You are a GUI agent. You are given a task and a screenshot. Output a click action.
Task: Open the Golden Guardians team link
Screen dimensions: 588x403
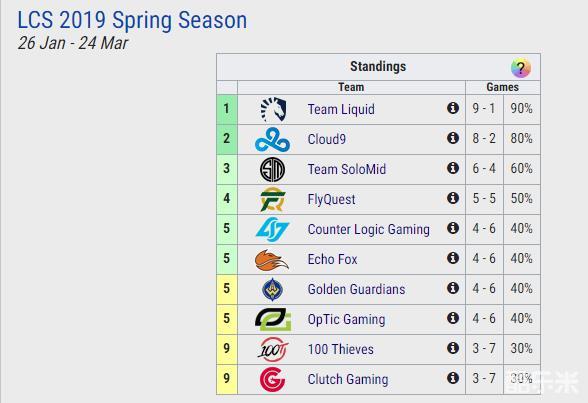click(356, 289)
